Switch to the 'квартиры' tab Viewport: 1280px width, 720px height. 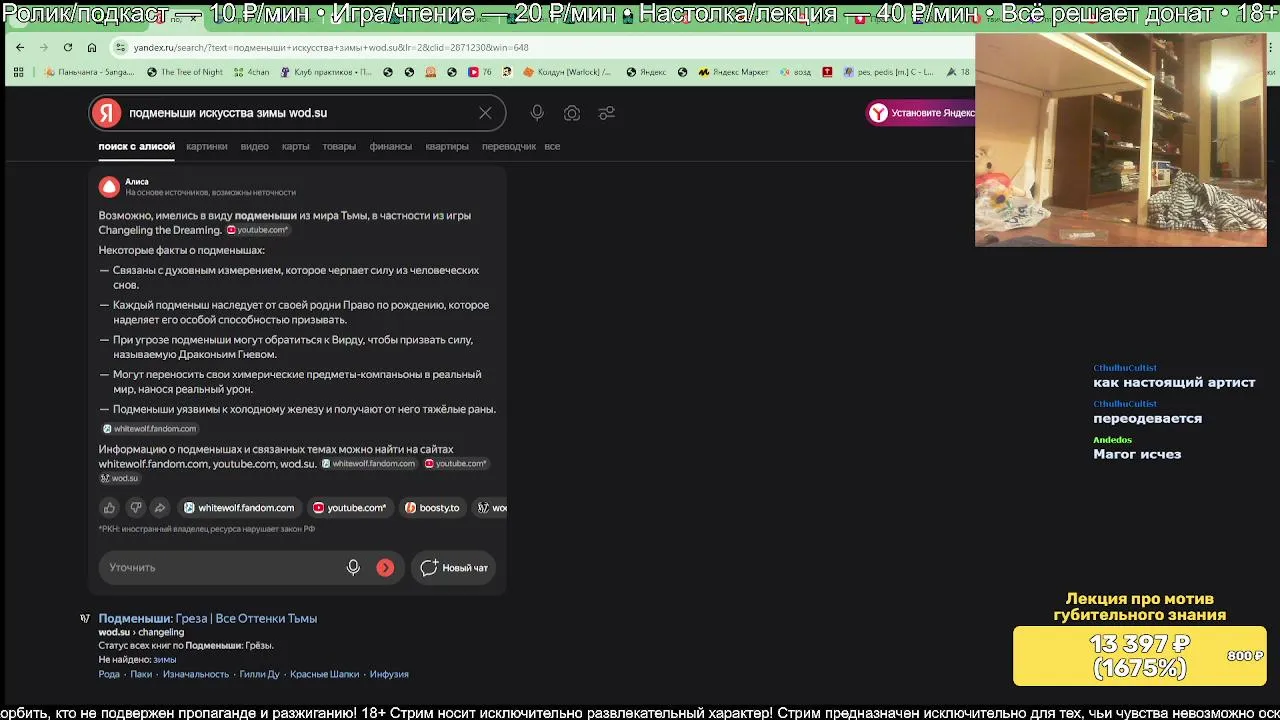(x=447, y=146)
